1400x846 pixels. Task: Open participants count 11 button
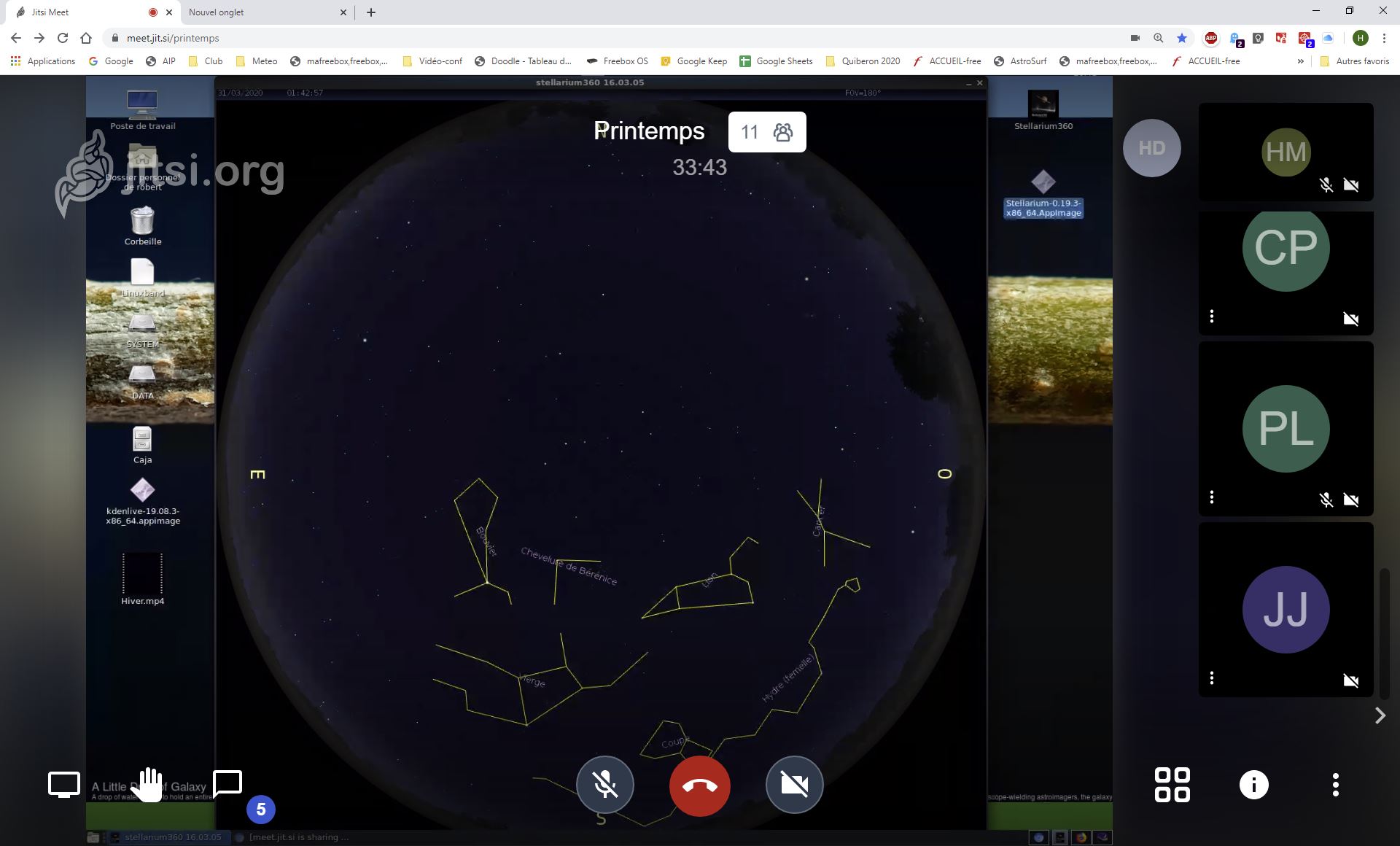coord(767,132)
